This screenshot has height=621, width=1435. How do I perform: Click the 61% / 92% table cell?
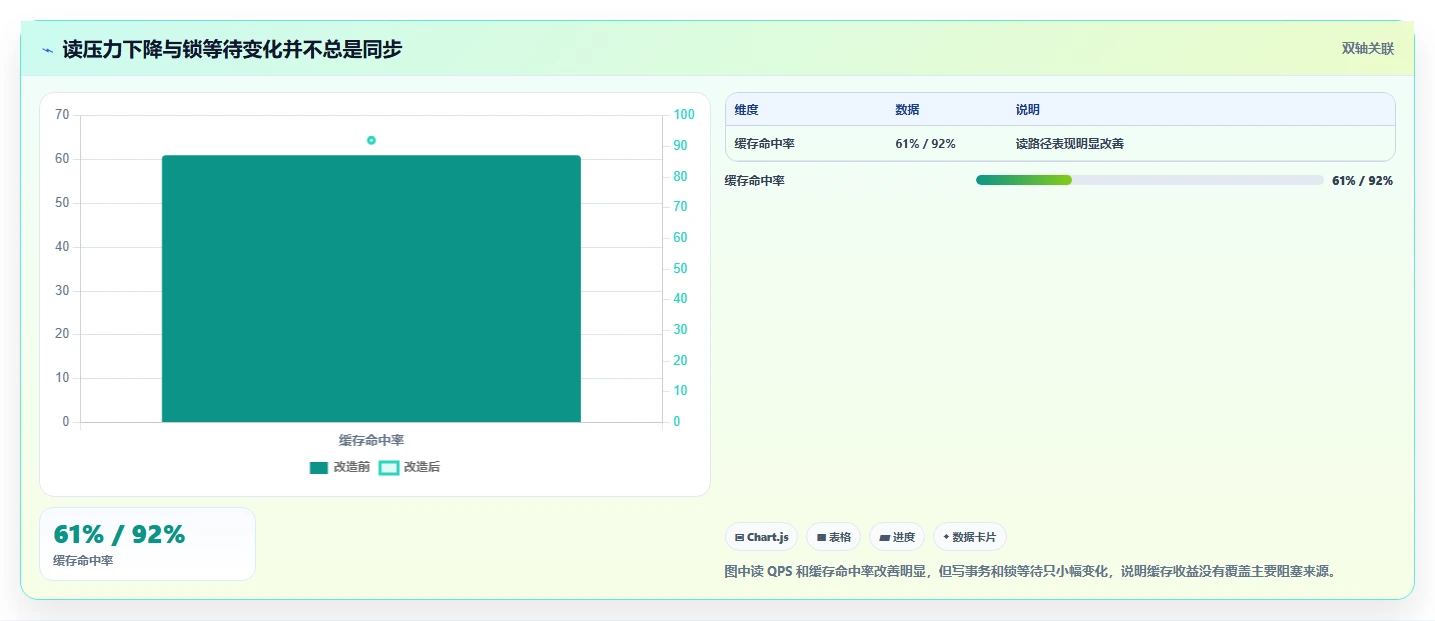click(925, 144)
